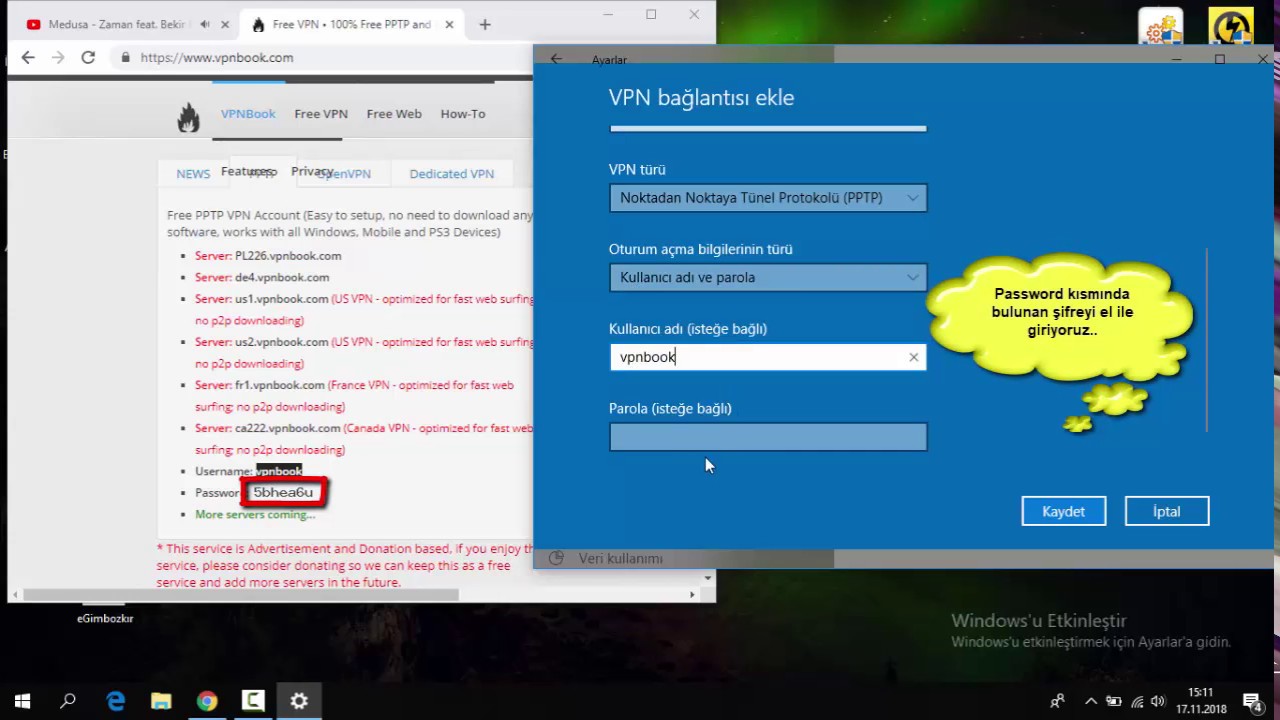Open the Free Web menu item
Image resolution: width=1280 pixels, height=720 pixels.
click(x=394, y=114)
